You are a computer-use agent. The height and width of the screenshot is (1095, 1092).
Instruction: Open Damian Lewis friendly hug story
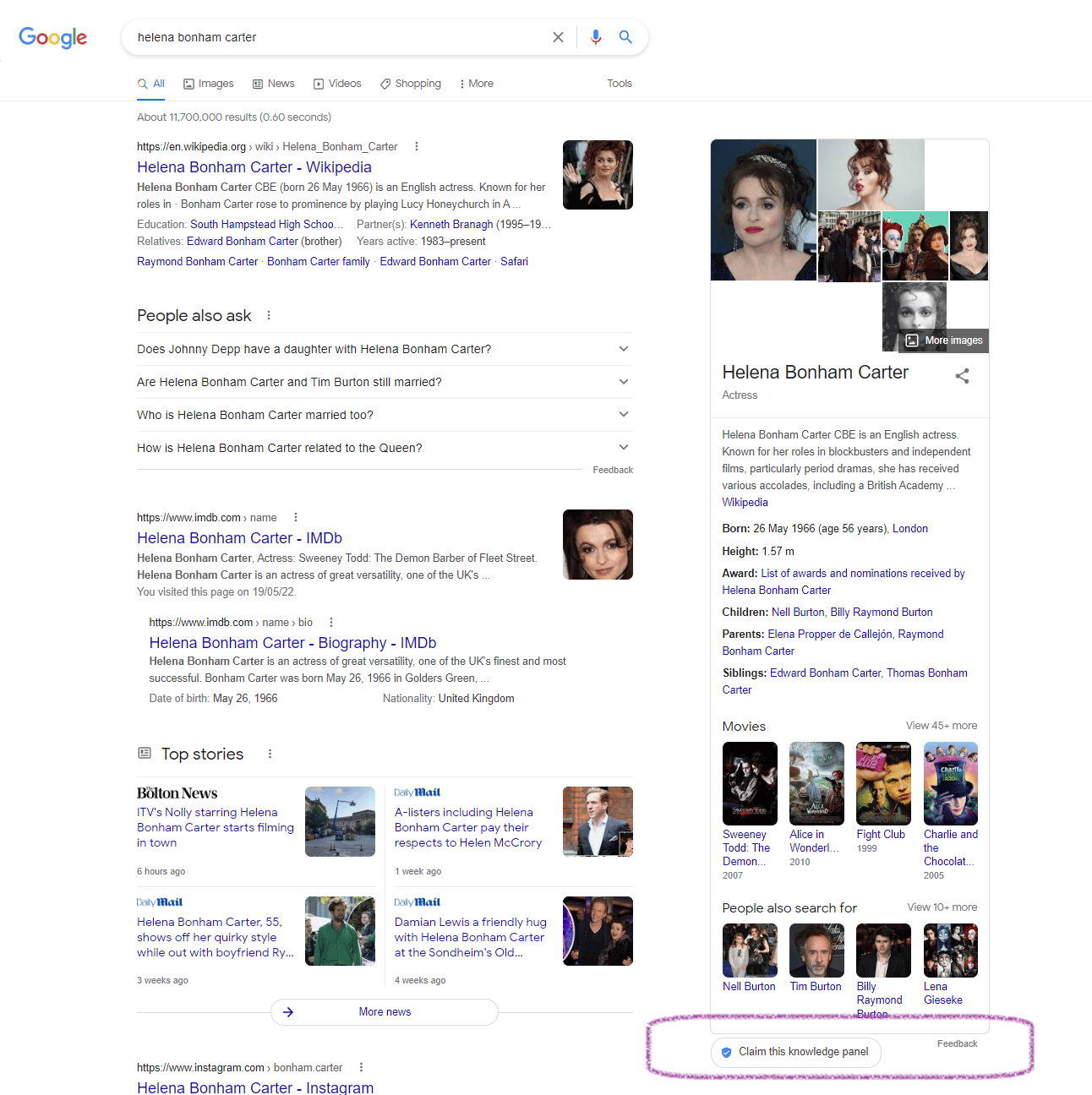point(471,938)
